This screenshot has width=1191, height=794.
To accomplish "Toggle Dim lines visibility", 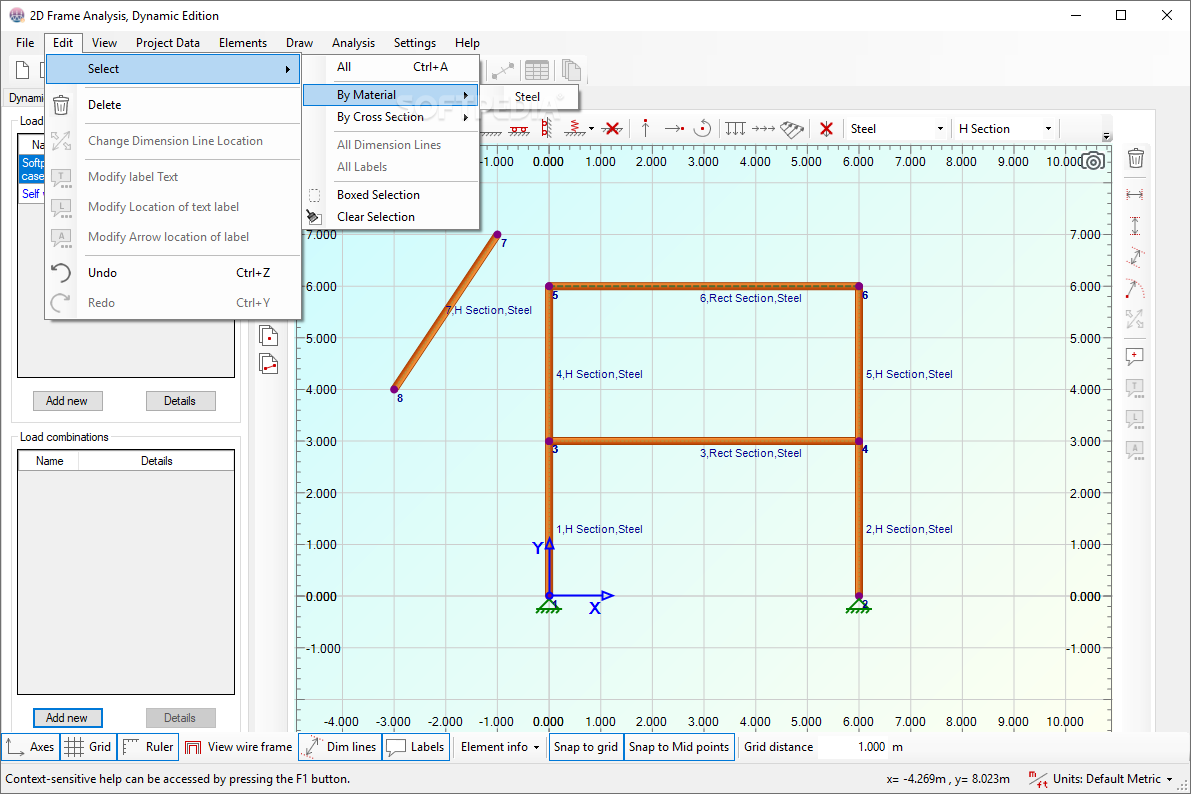I will (x=340, y=747).
